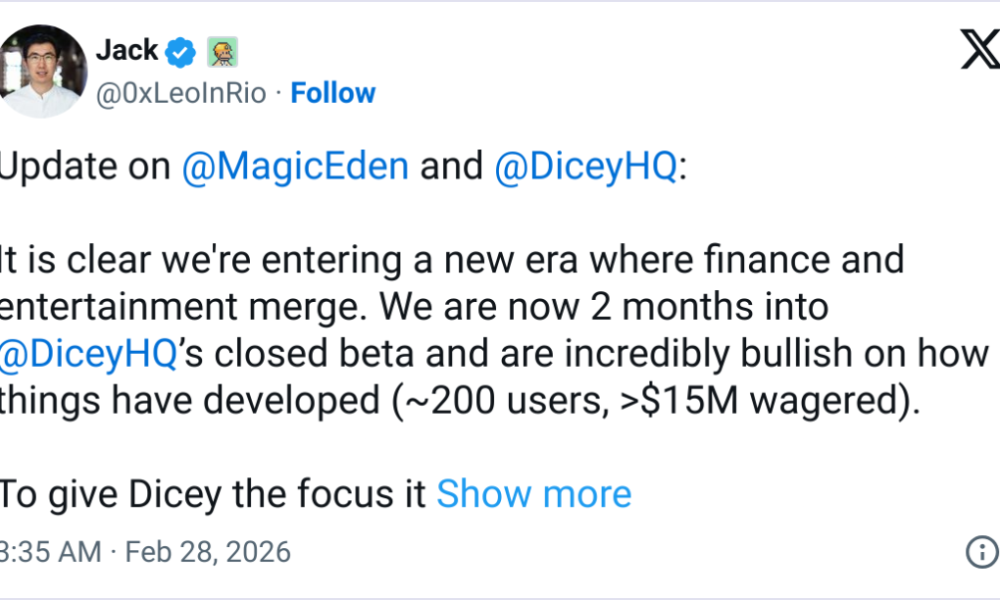Screen dimensions: 1000x600
Task: Follow the @0xLeoInRio account
Action: 333,93
